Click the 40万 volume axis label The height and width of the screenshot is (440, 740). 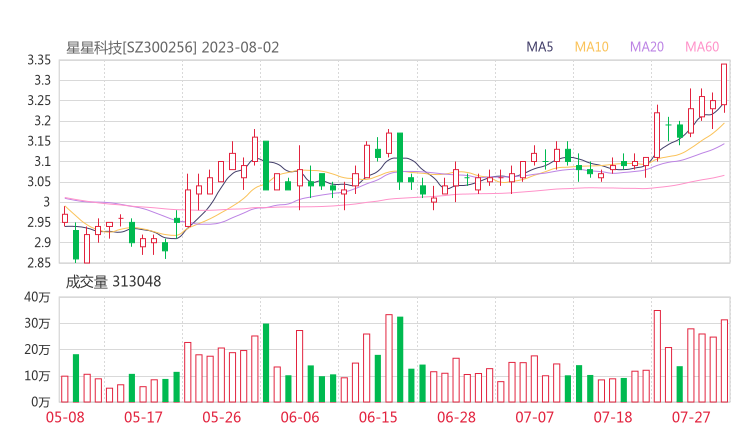(37, 297)
